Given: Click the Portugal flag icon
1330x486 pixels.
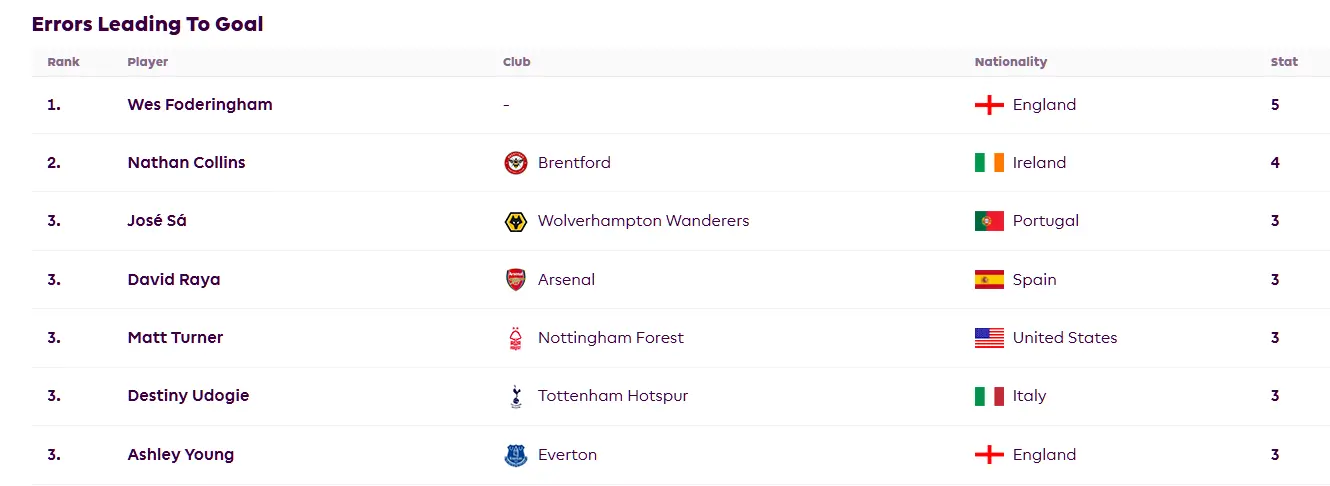Looking at the screenshot, I should pos(989,221).
